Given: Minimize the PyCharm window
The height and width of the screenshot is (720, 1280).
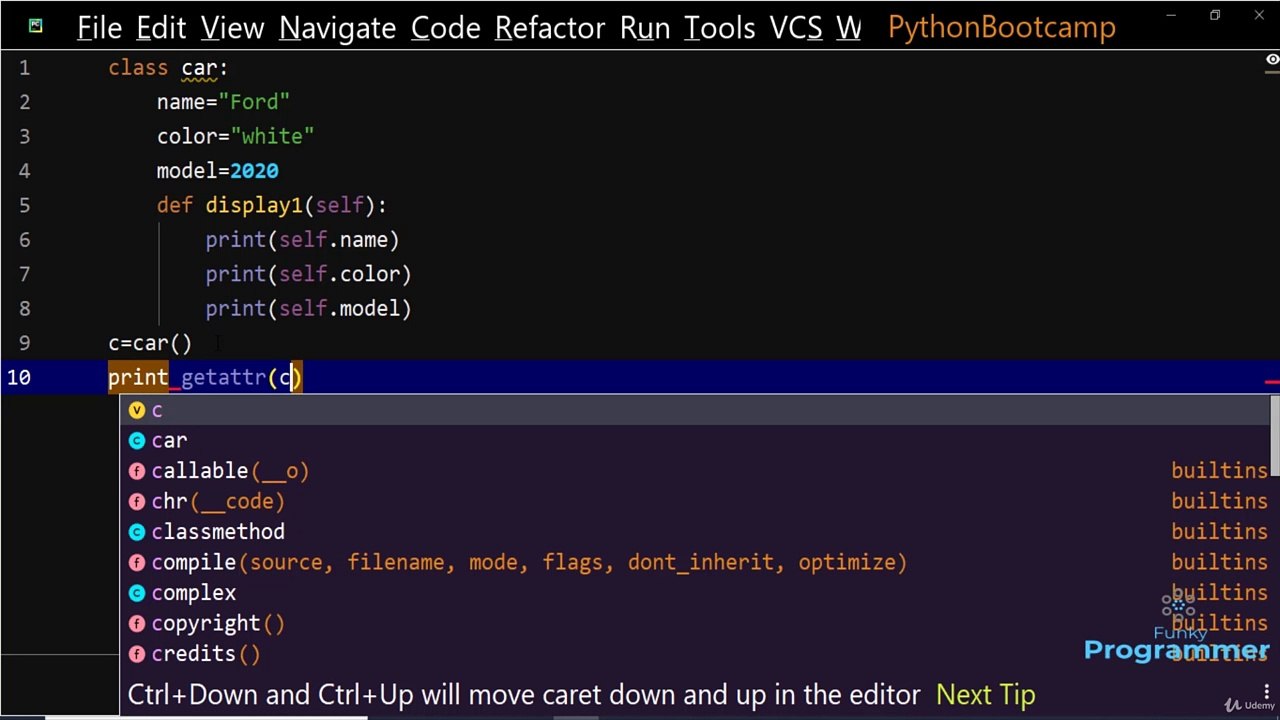Looking at the screenshot, I should click(x=1171, y=15).
